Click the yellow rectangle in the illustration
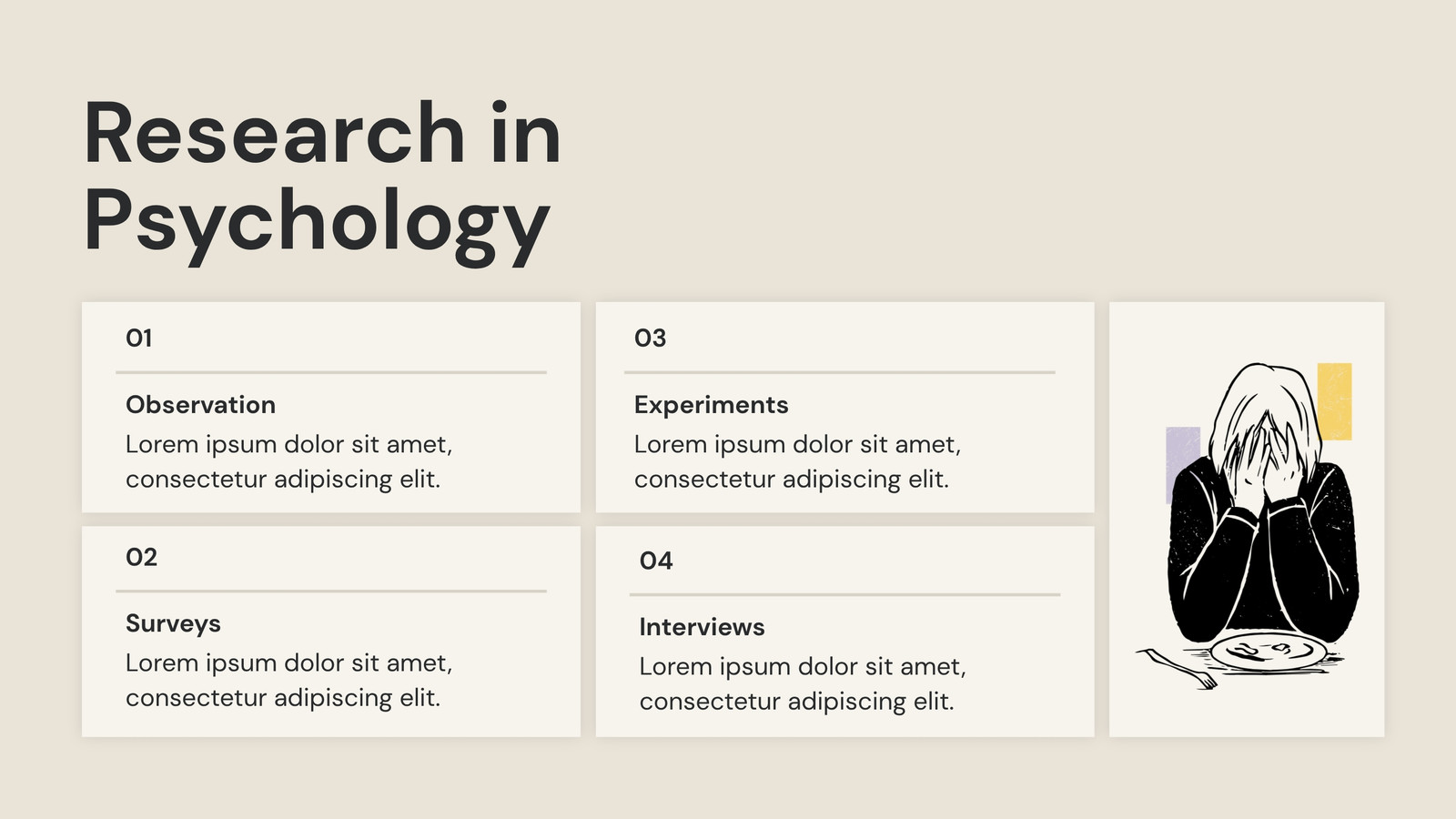The height and width of the screenshot is (819, 1456). (x=1335, y=401)
